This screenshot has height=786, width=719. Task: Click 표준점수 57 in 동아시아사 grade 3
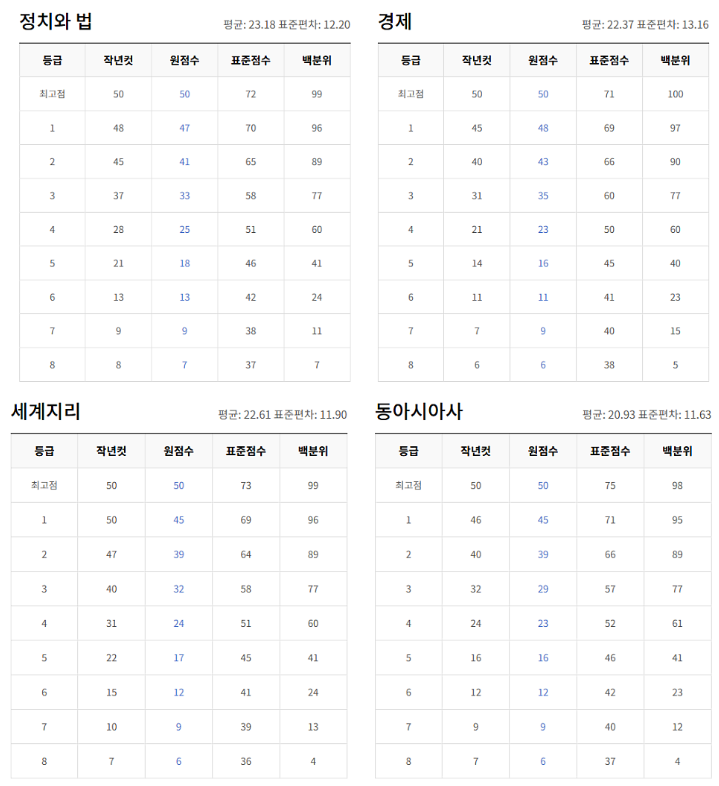click(x=610, y=589)
